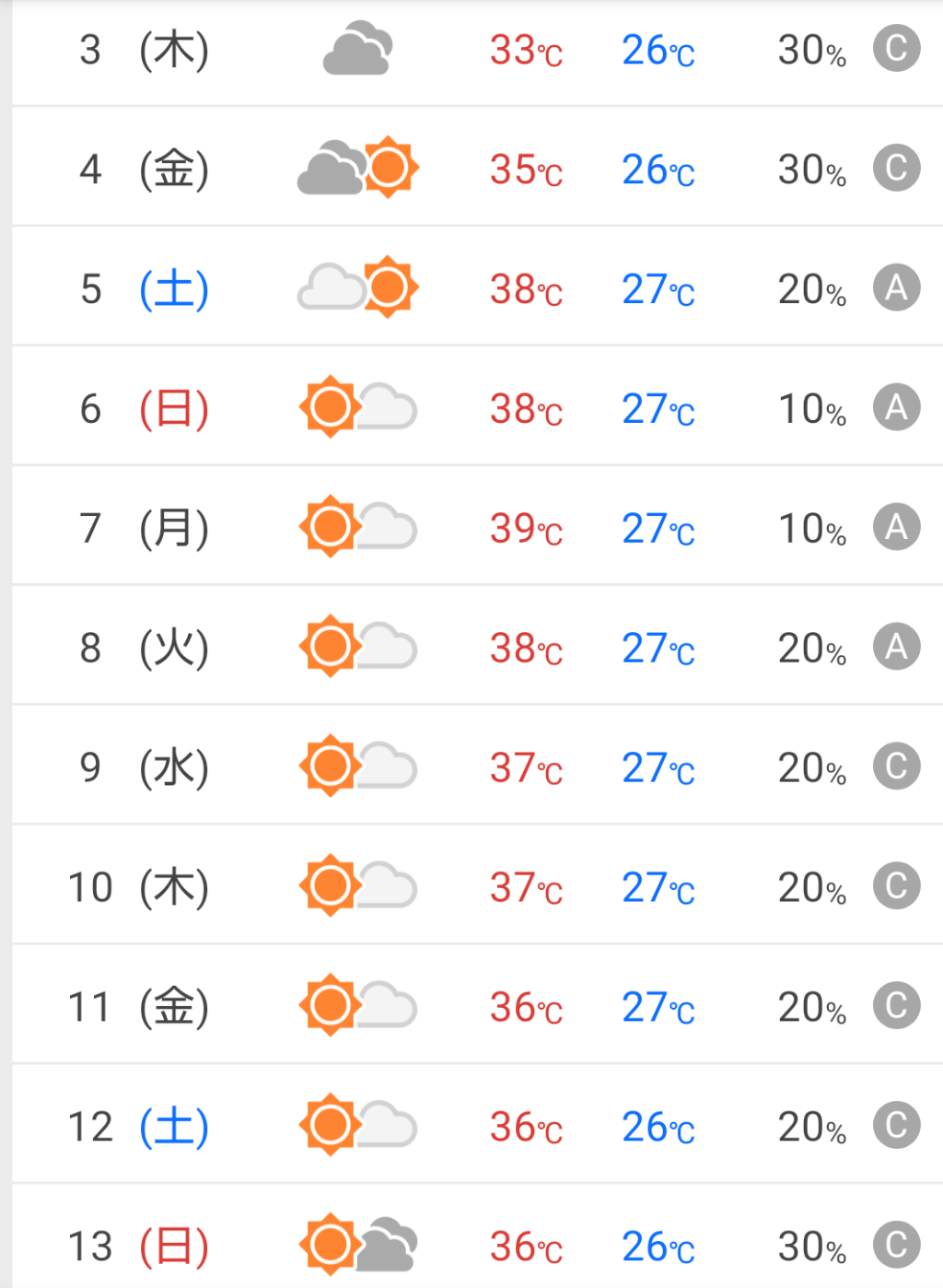Select the date label 11 (金)

tap(138, 1007)
